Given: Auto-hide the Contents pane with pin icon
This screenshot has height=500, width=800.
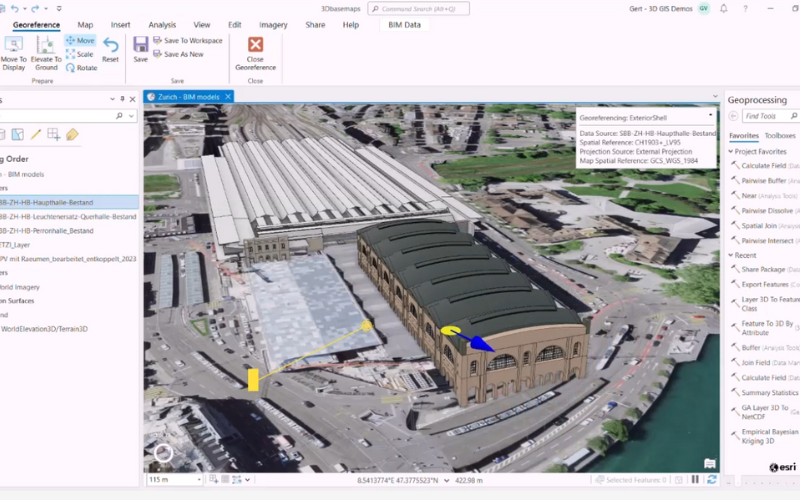Looking at the screenshot, I should (123, 99).
